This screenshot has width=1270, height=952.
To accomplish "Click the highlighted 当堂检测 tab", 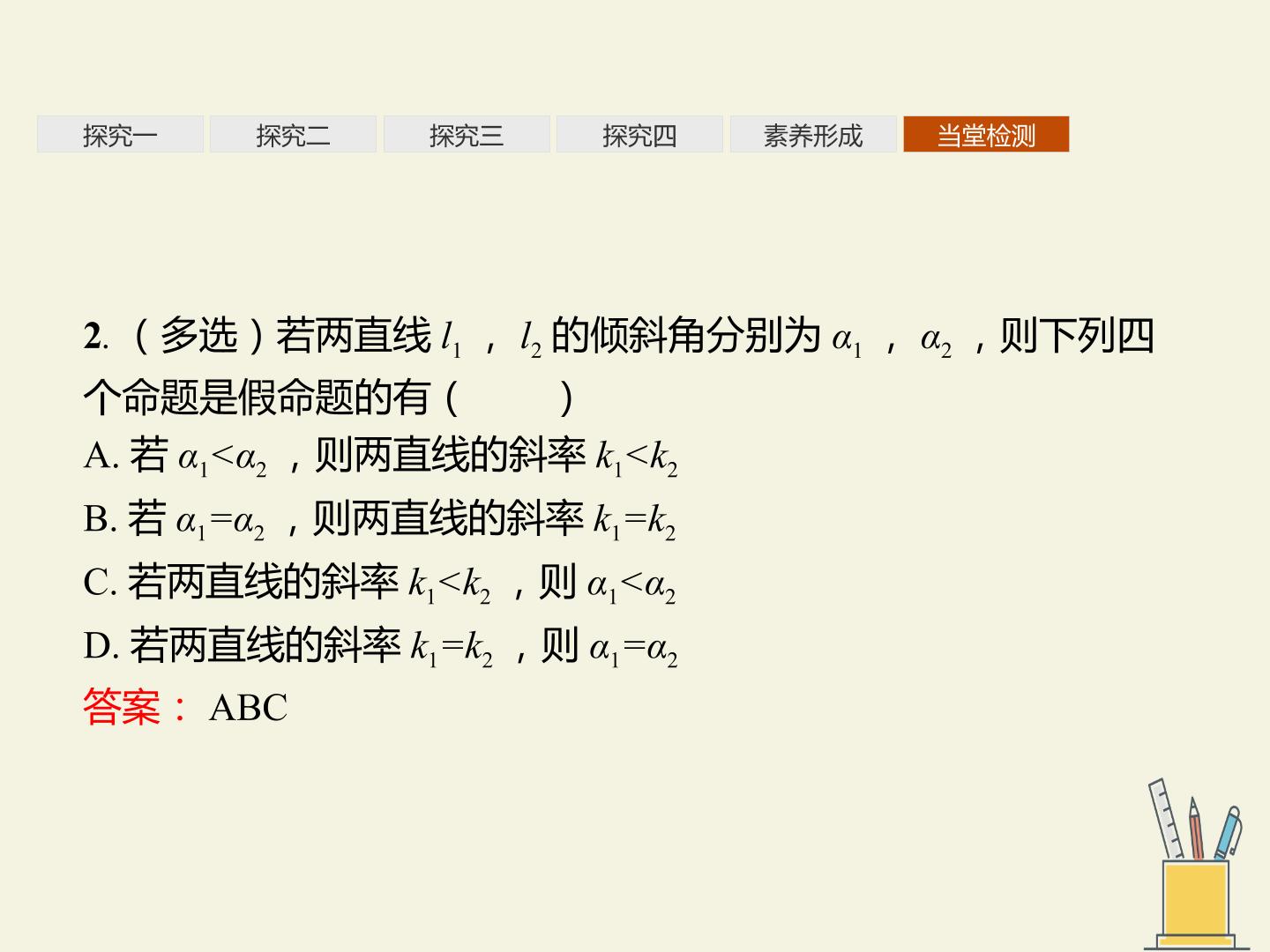I will click(x=986, y=134).
